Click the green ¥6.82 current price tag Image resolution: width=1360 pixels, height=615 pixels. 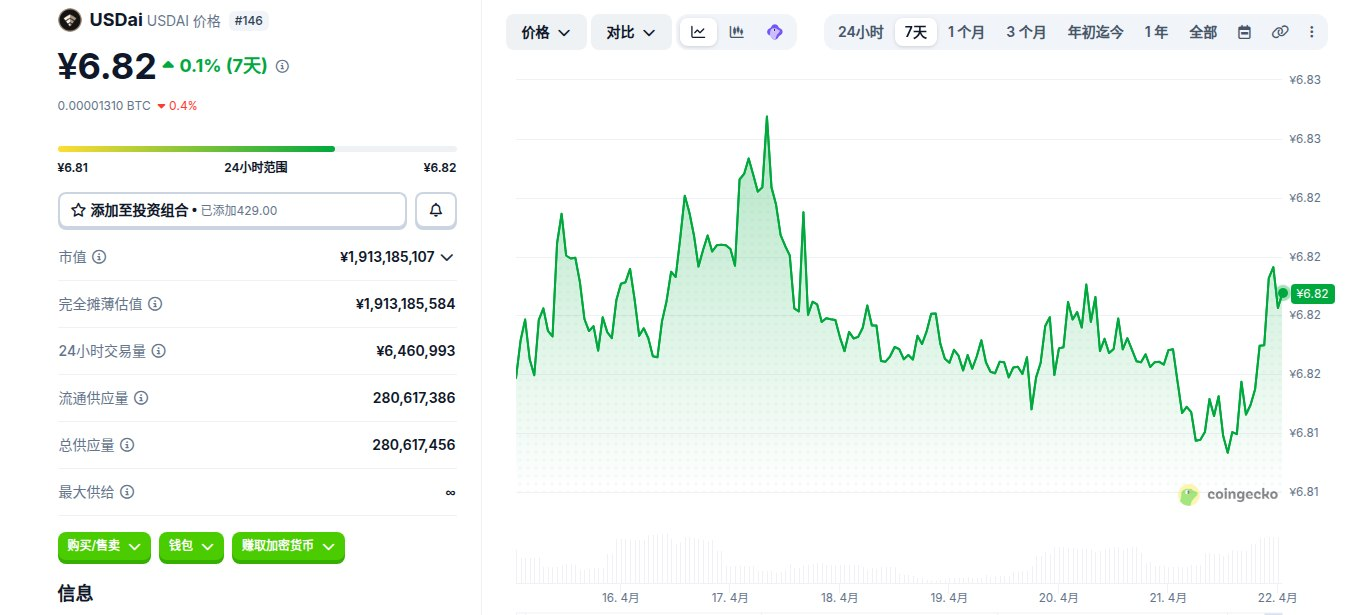click(x=1311, y=293)
